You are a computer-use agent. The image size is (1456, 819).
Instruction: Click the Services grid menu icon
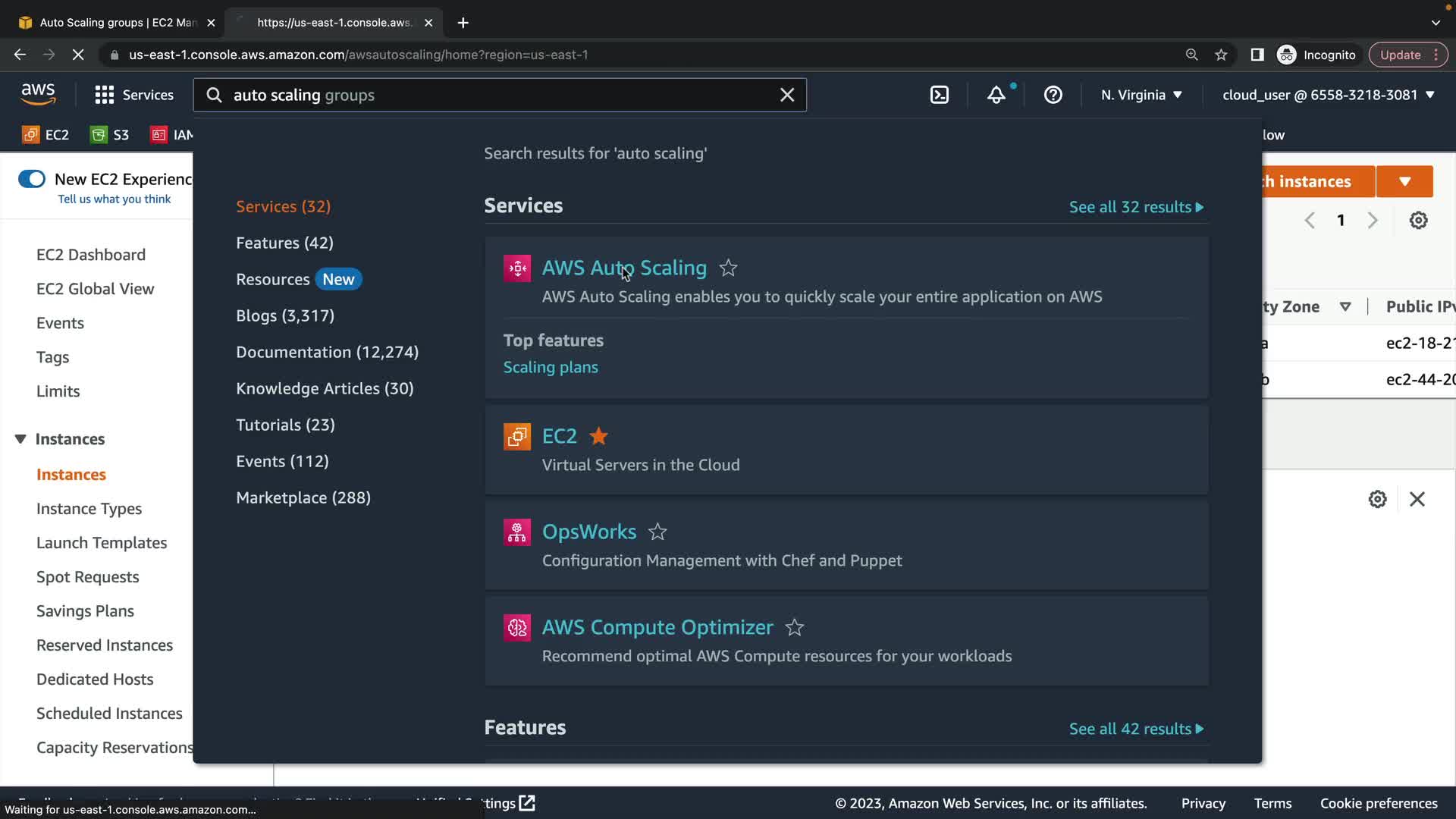coord(104,95)
